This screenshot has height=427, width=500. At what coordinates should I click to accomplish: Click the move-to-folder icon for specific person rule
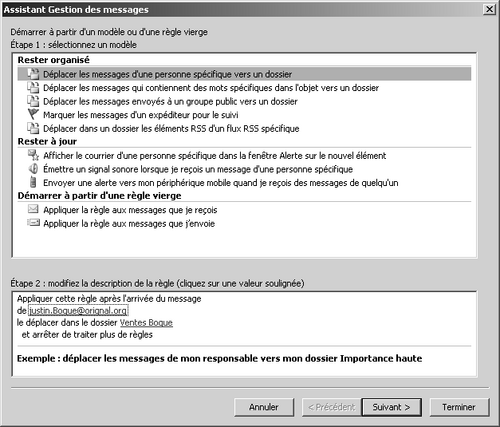pyautogui.click(x=33, y=74)
